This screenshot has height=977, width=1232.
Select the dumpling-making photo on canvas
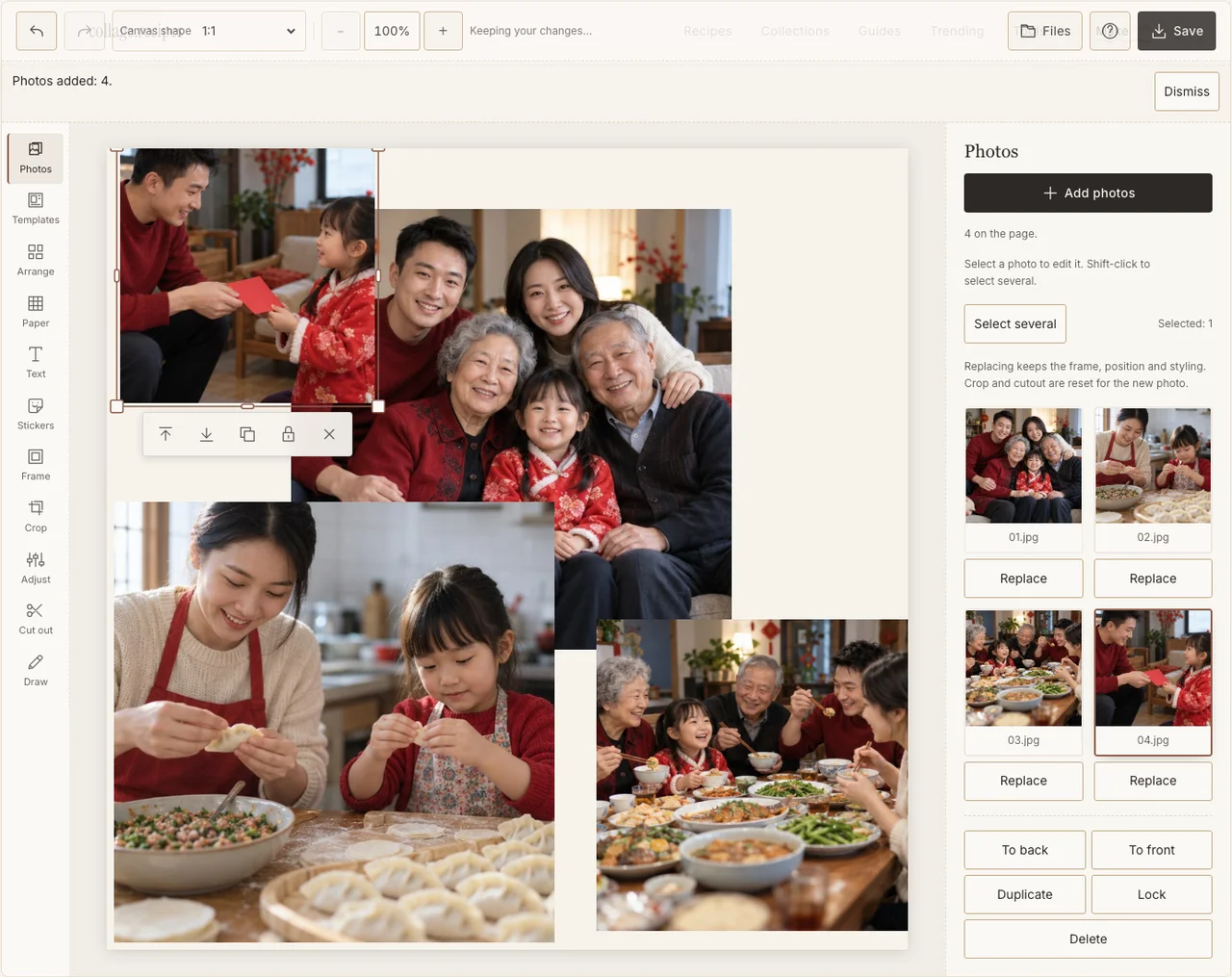[x=334, y=722]
